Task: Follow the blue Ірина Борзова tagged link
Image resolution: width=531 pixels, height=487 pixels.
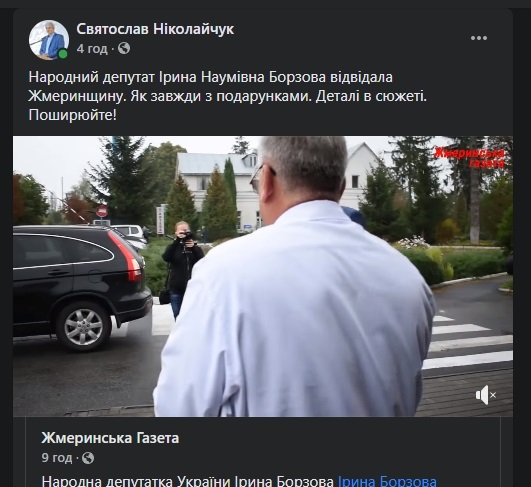Action: (x=387, y=481)
